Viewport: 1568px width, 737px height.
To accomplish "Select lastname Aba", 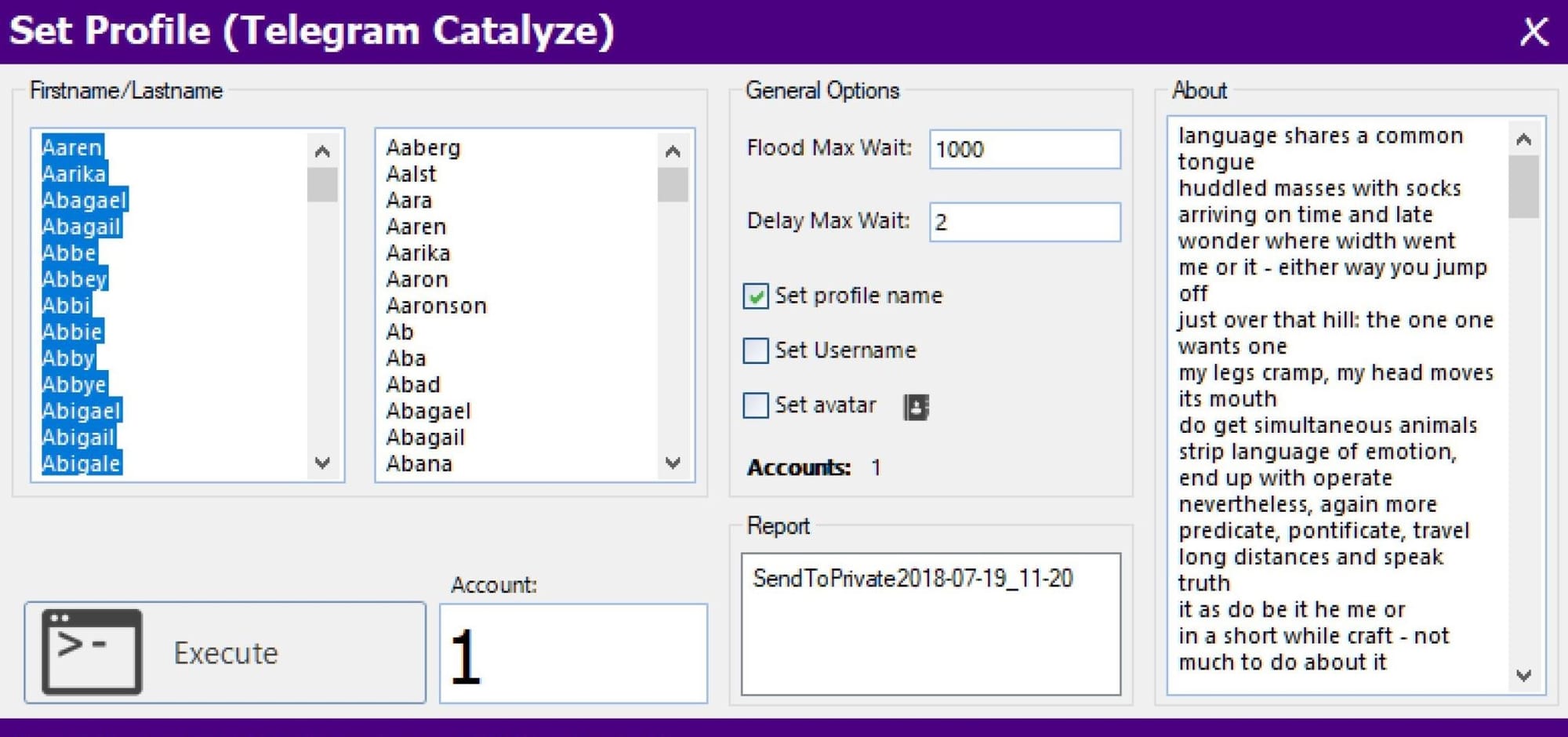I will tap(406, 358).
